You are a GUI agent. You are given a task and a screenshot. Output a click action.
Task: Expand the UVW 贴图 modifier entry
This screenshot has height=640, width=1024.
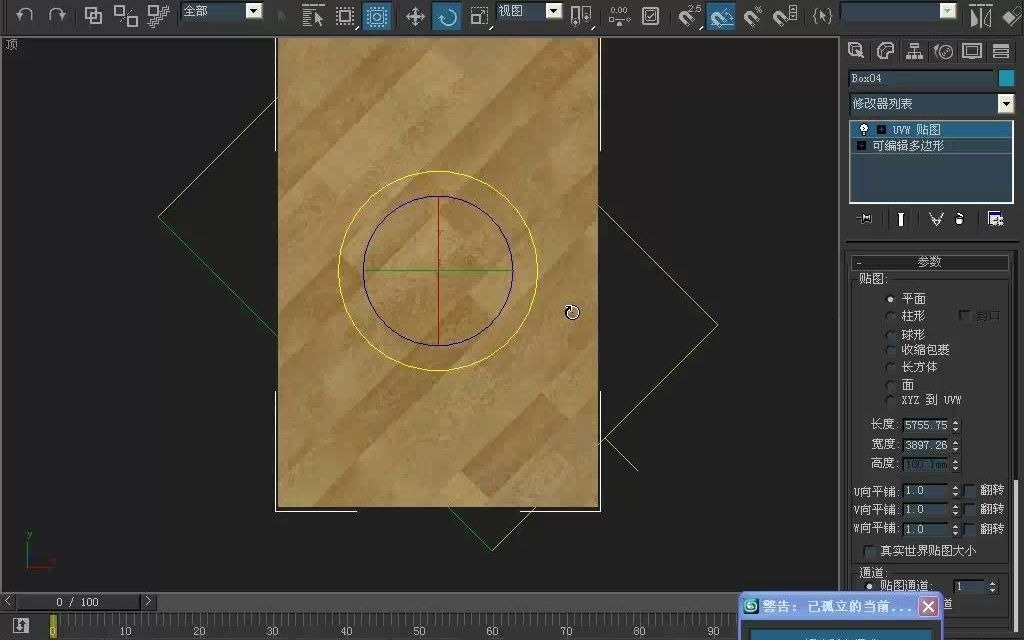point(882,130)
